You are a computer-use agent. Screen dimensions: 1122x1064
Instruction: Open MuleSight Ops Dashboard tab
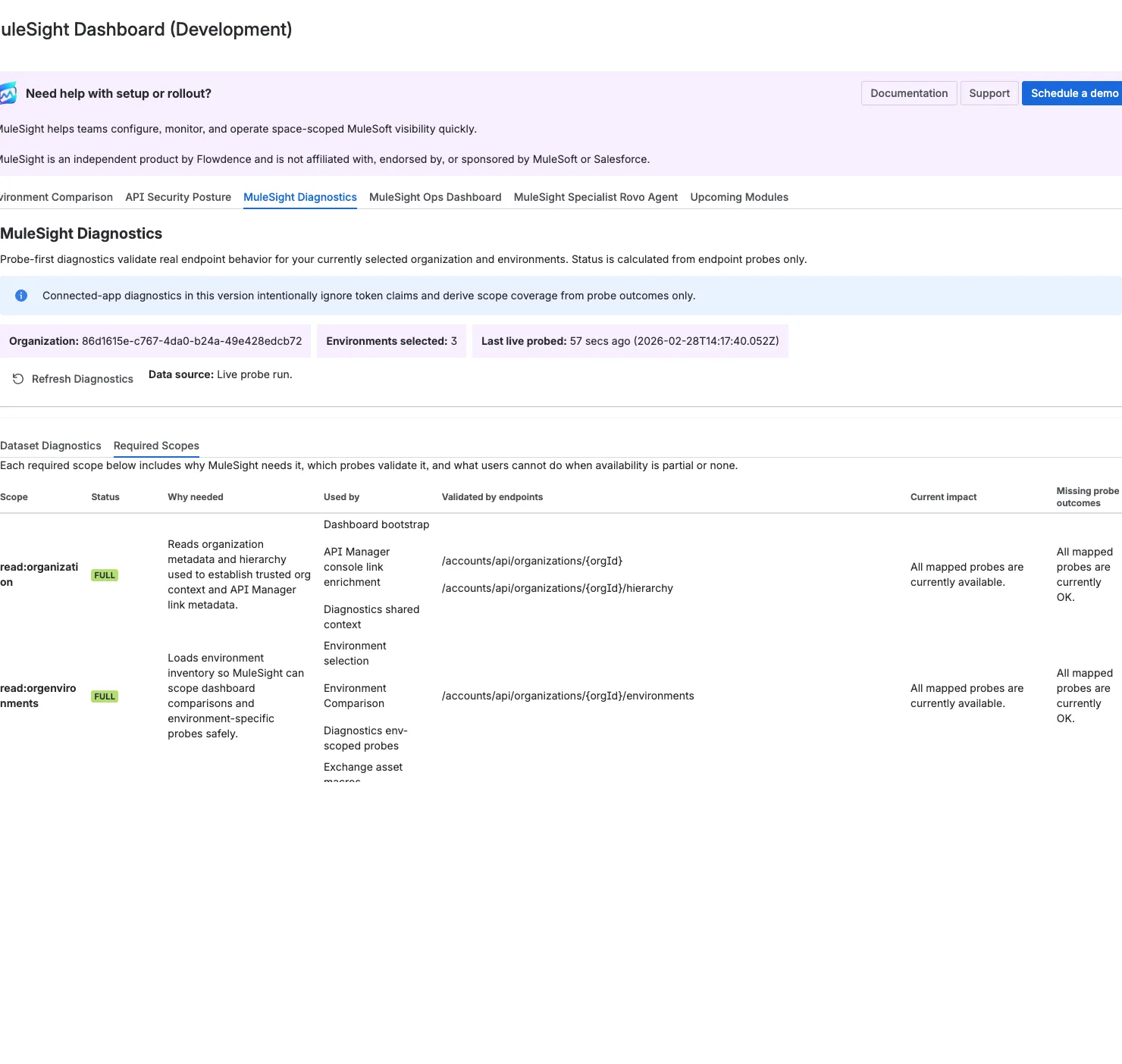tap(435, 197)
